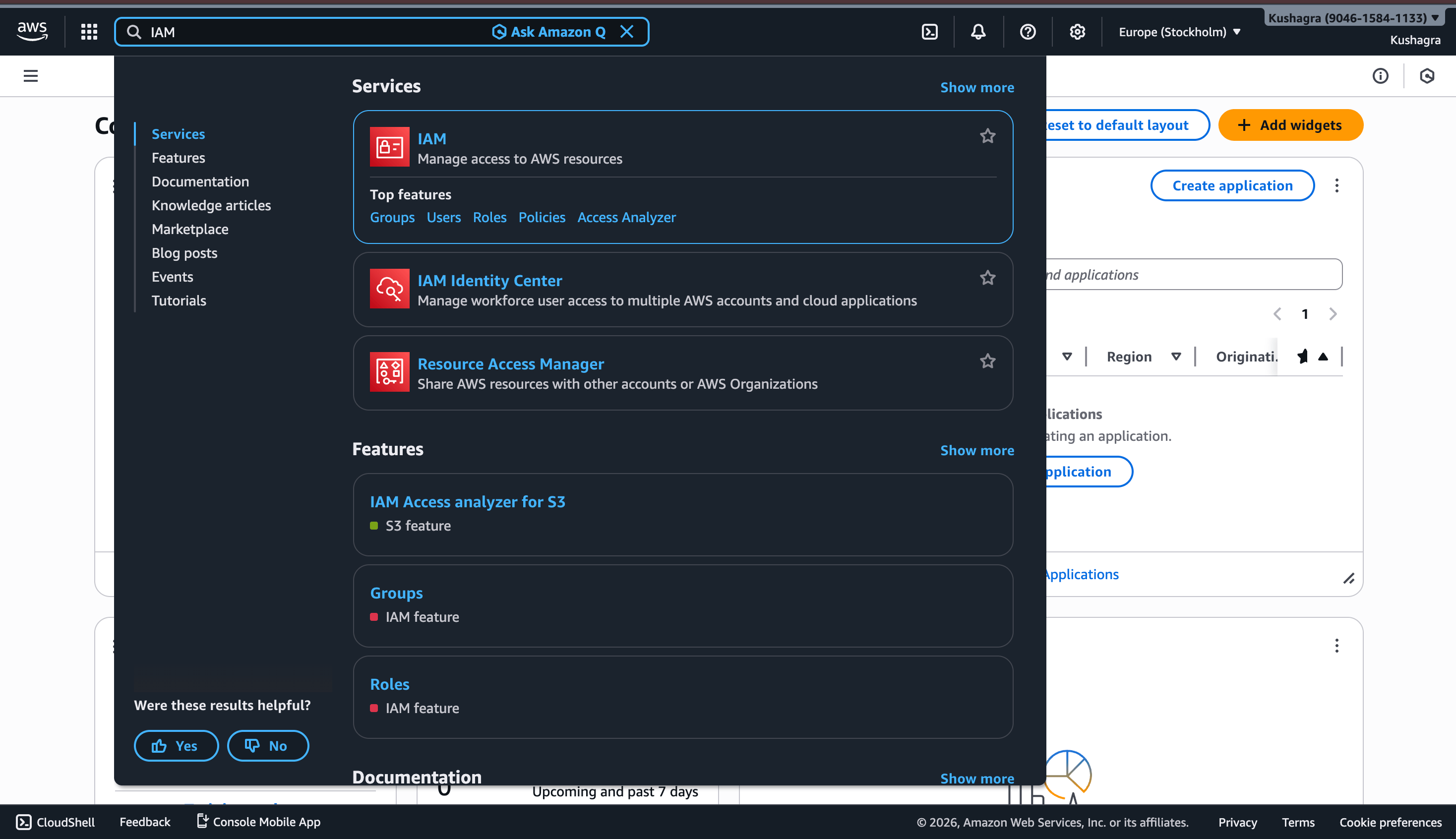Go to previous page arrow in applications
The width and height of the screenshot is (1456, 839).
(1277, 314)
